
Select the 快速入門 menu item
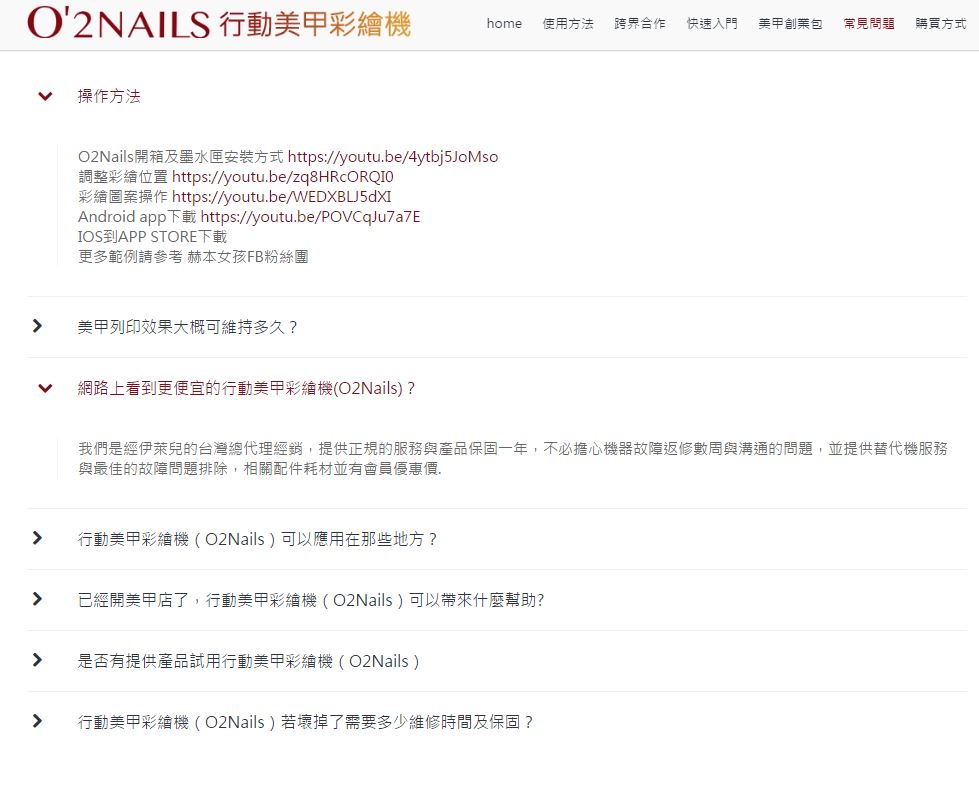(712, 24)
